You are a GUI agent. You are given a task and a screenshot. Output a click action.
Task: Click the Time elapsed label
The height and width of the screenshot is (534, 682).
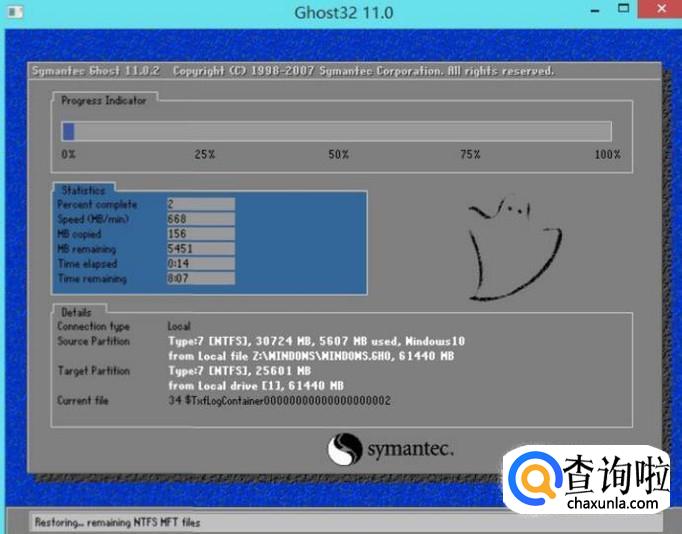[x=87, y=264]
